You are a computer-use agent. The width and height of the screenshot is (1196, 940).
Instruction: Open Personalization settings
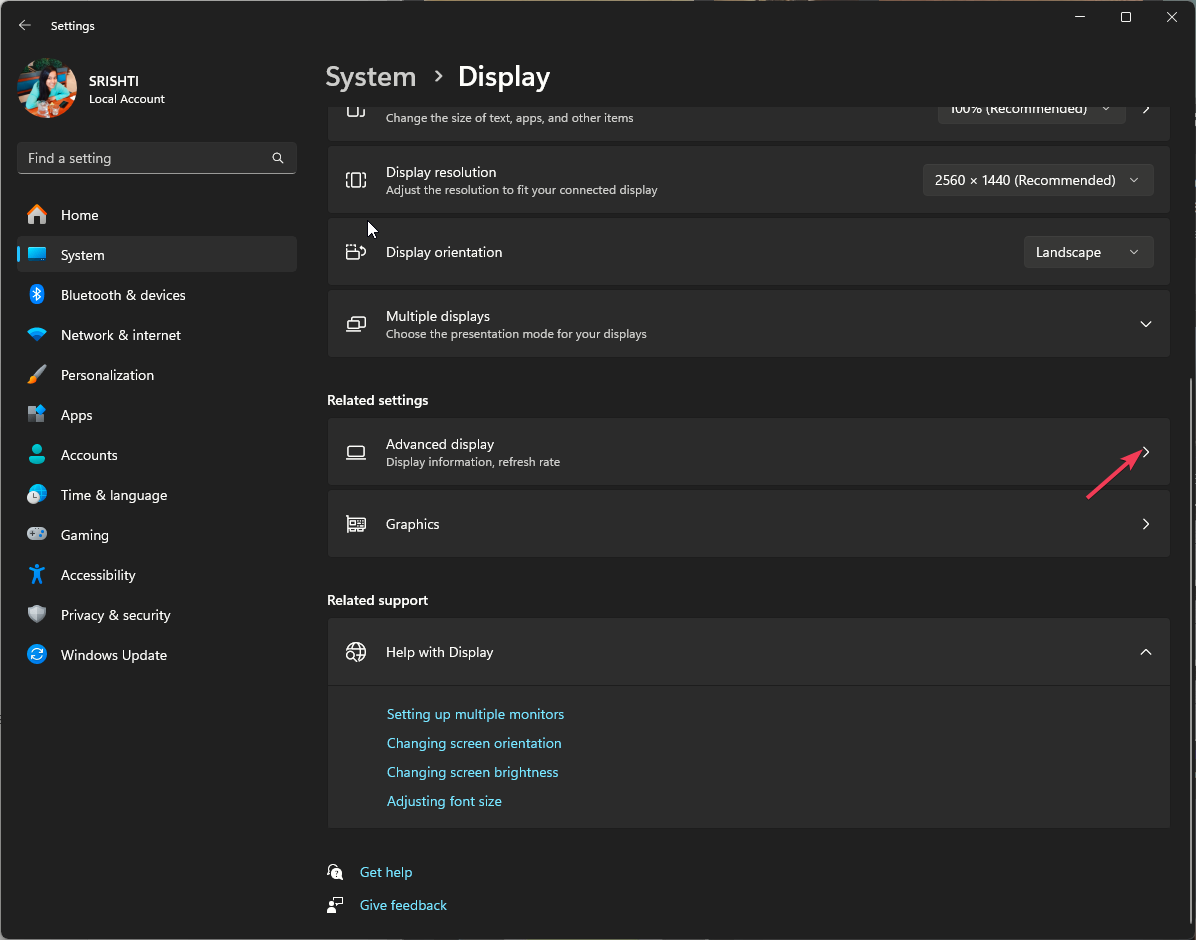(x=156, y=375)
